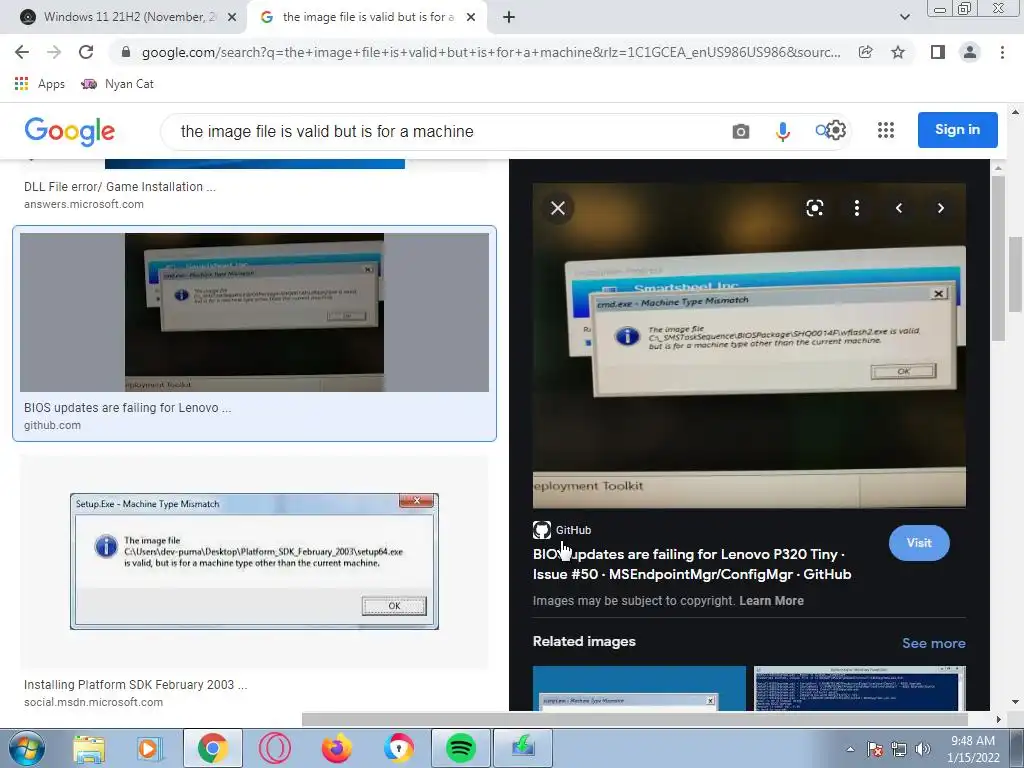Launch Firefox from the taskbar
1024x768 pixels.
(336, 748)
